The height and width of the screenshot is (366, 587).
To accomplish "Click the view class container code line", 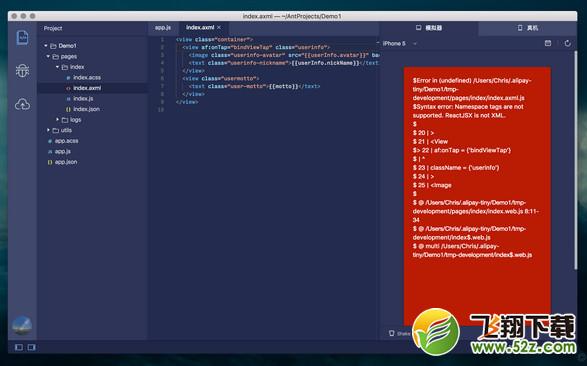I will [x=215, y=39].
